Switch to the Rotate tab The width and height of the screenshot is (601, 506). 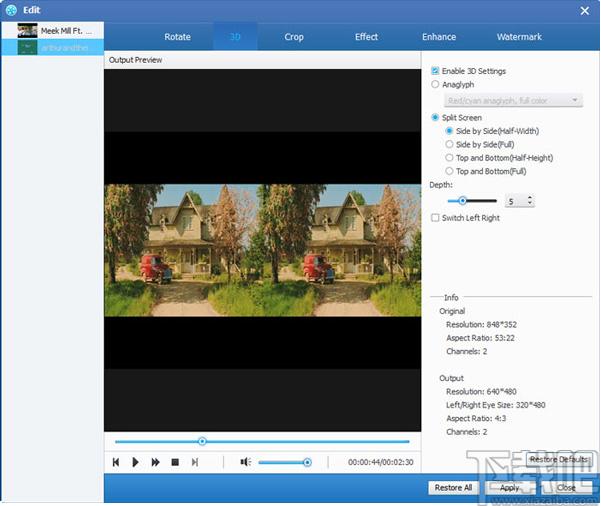[177, 37]
